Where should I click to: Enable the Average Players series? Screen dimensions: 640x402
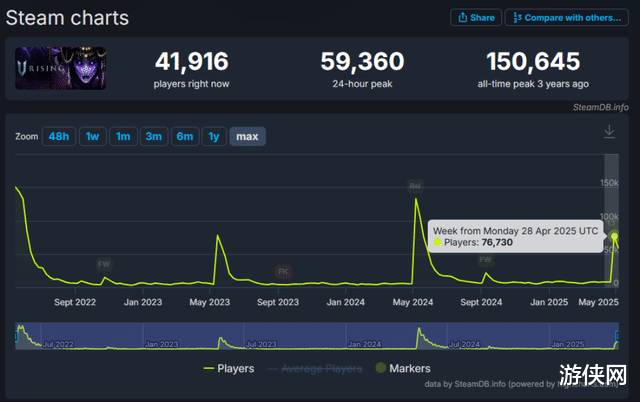pyautogui.click(x=315, y=369)
